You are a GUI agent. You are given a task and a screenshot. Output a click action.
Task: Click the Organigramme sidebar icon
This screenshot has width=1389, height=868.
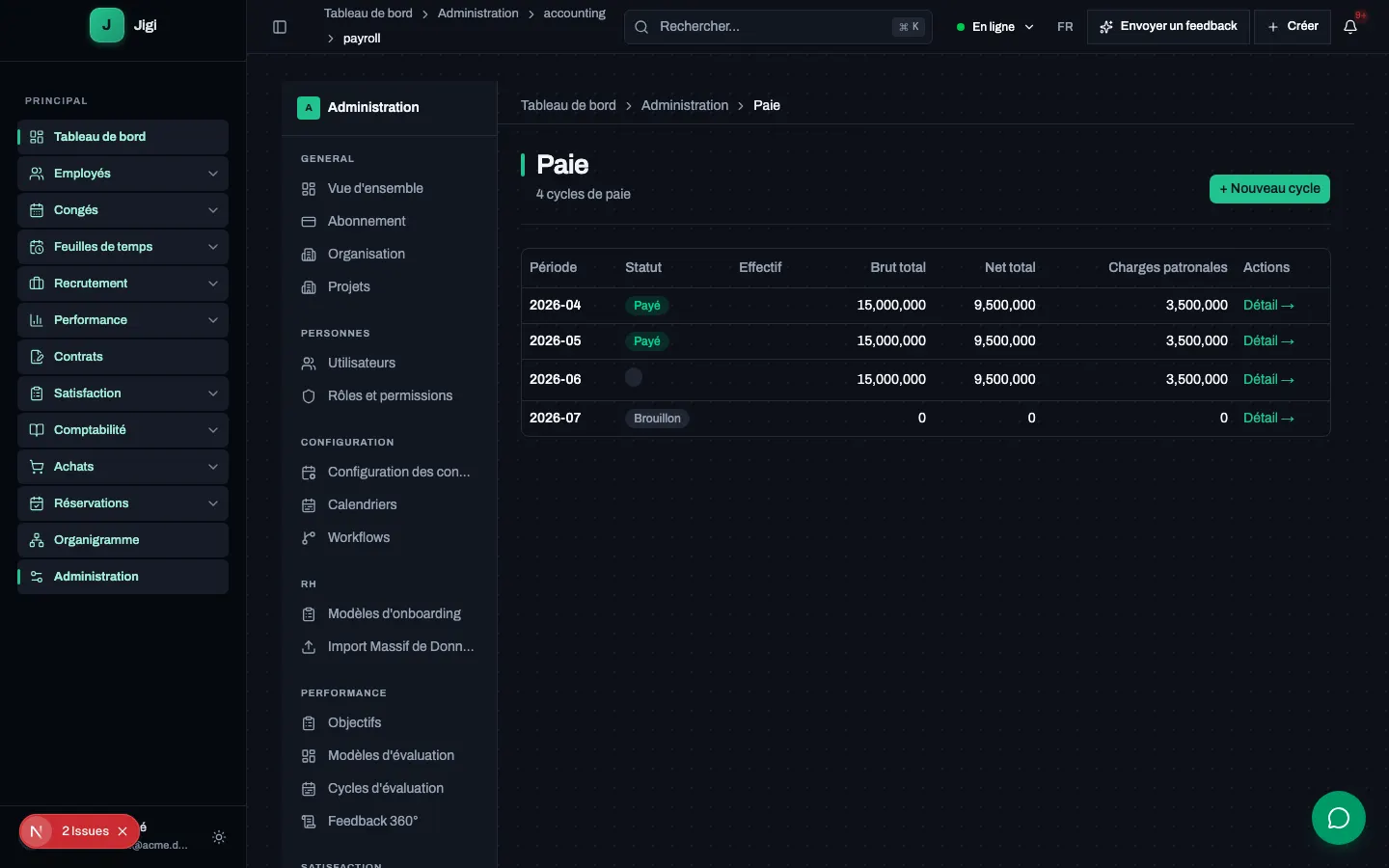pyautogui.click(x=37, y=540)
